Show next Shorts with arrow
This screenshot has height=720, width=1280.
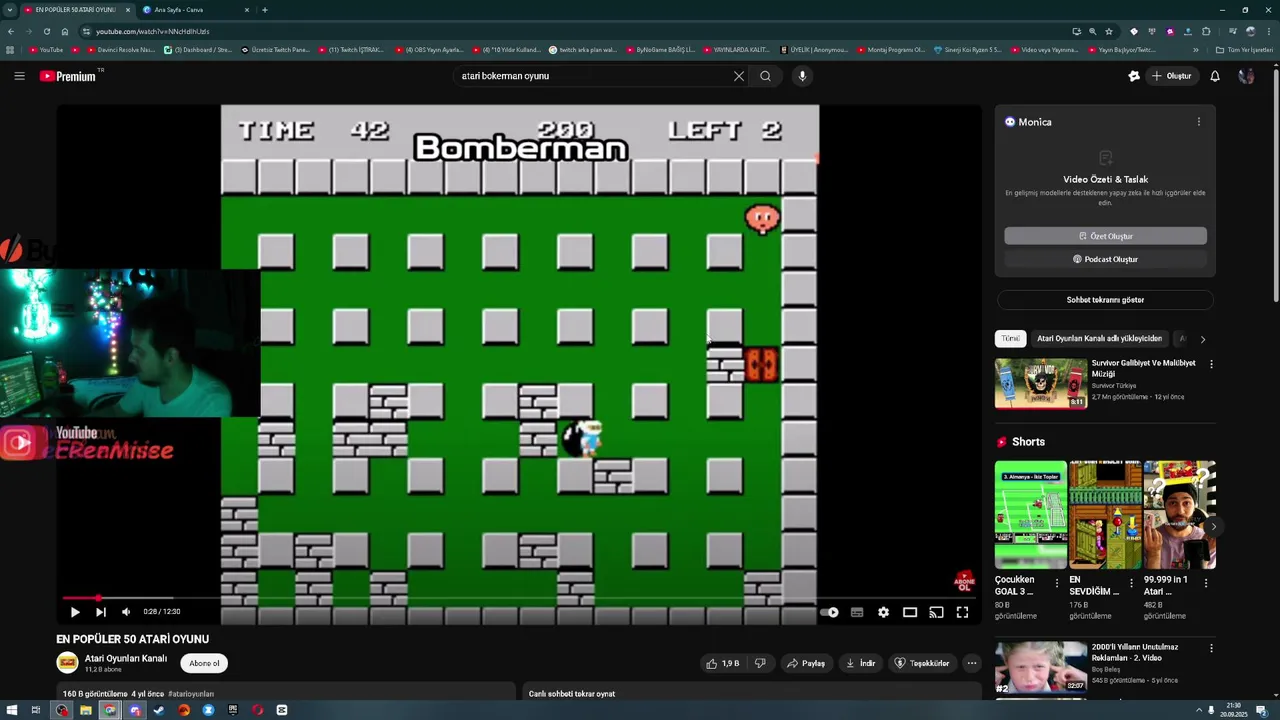point(1213,526)
